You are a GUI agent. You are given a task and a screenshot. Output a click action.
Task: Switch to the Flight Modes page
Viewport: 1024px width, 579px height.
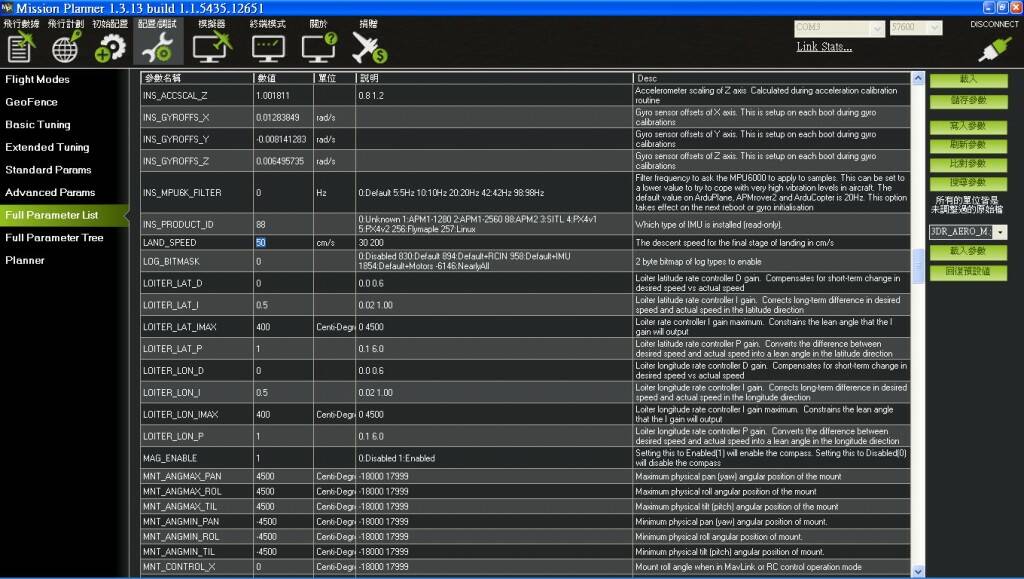point(38,79)
